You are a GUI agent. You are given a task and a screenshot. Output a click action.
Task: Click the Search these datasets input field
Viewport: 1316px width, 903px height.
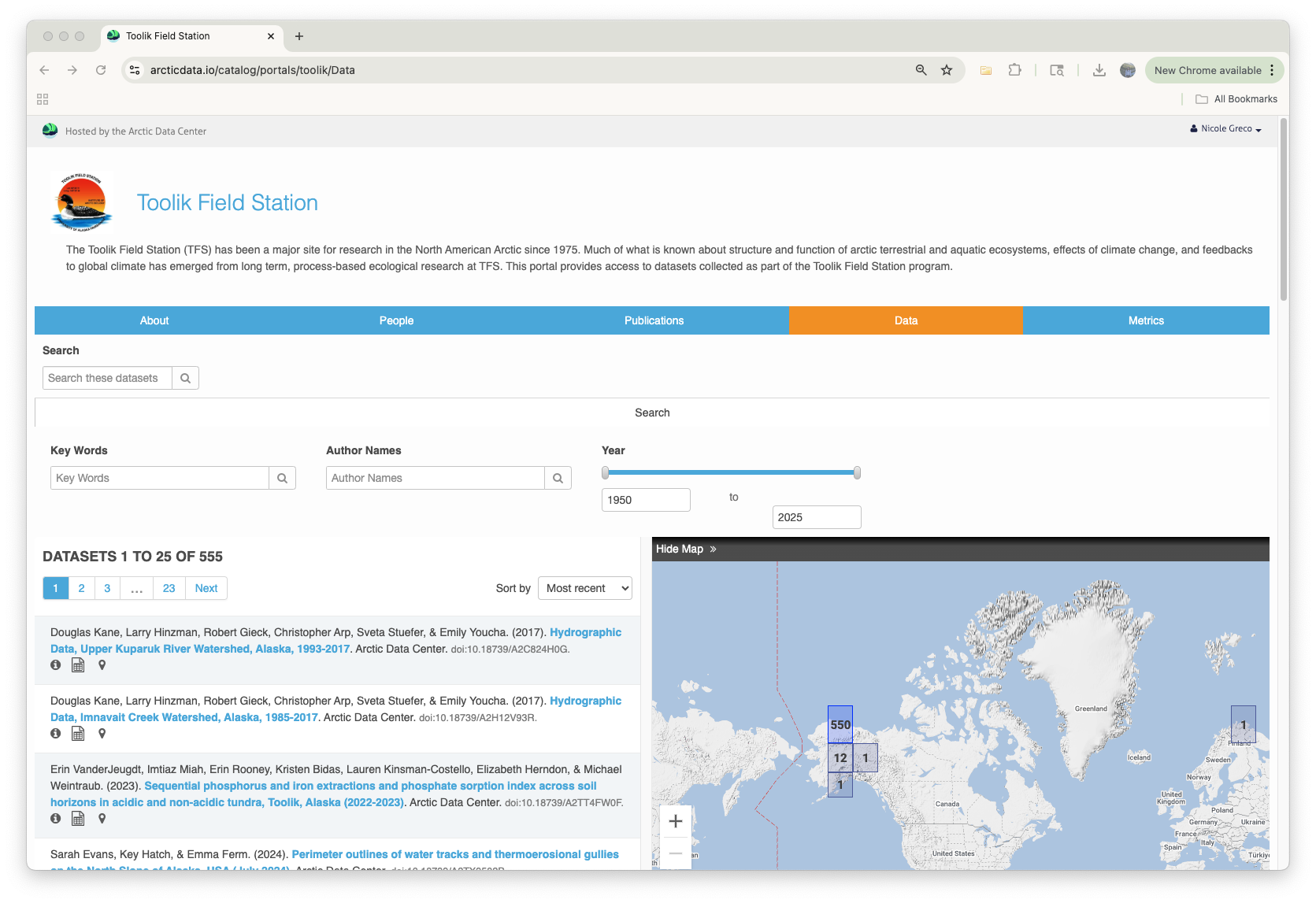[107, 378]
